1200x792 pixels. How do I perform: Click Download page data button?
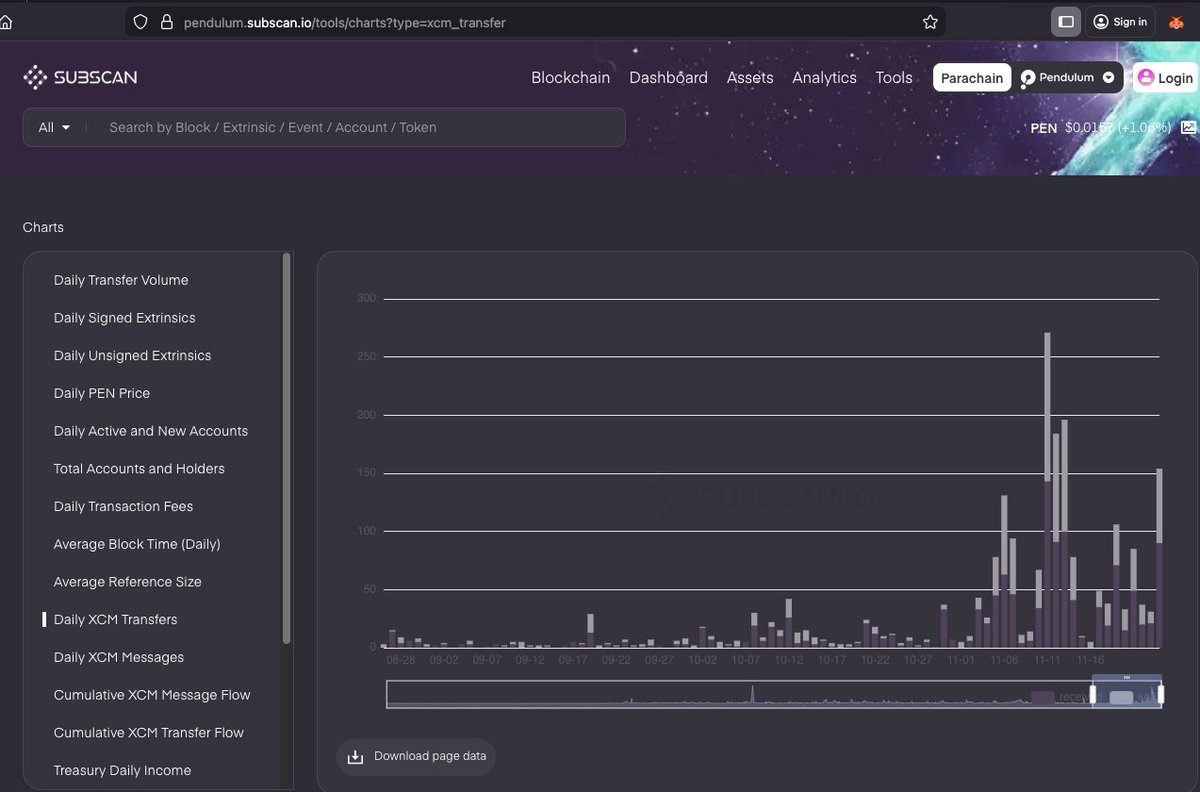(416, 756)
